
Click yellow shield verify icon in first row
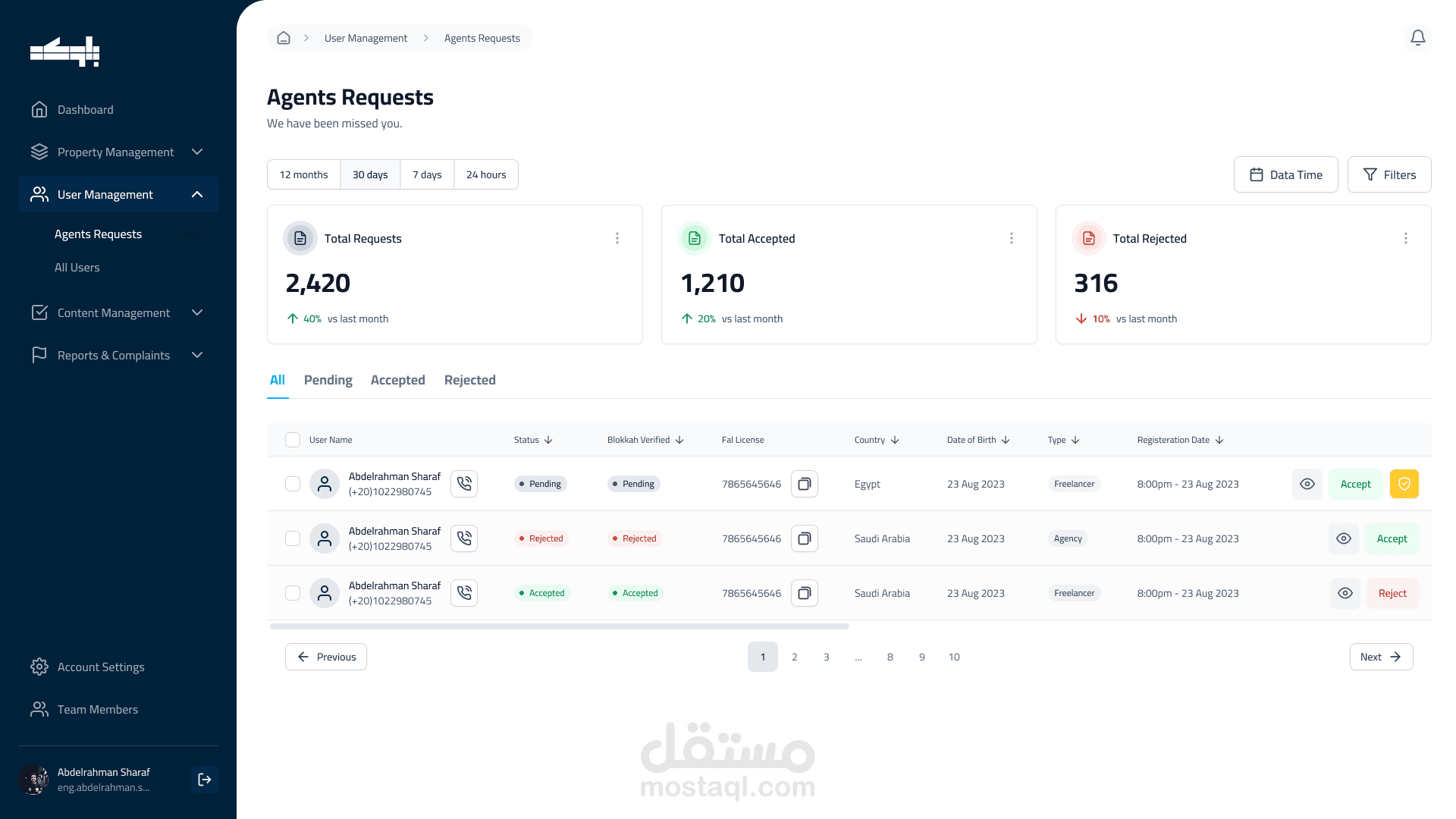(1404, 484)
